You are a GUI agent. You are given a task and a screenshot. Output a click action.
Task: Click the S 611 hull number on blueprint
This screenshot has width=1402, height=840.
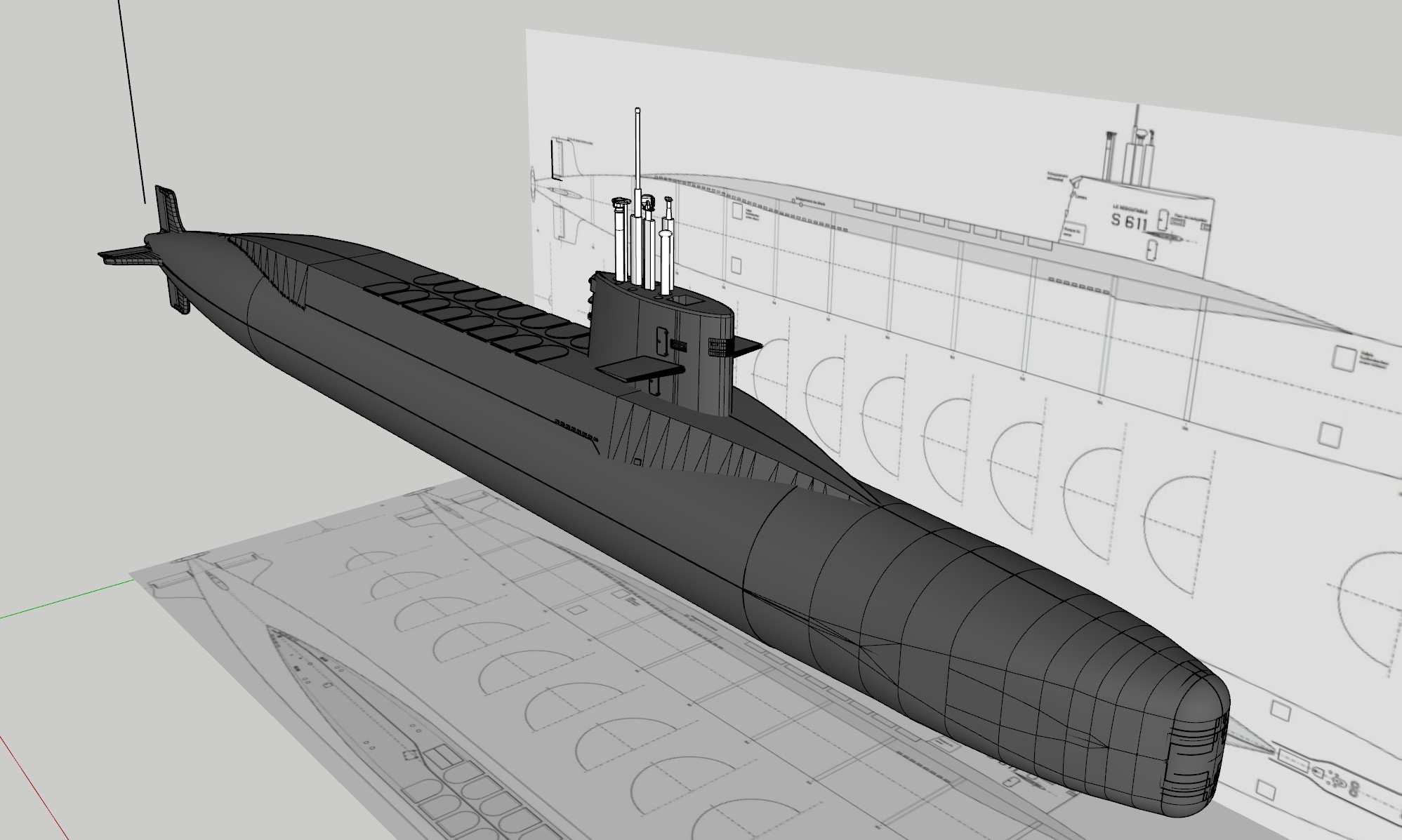(x=1129, y=222)
